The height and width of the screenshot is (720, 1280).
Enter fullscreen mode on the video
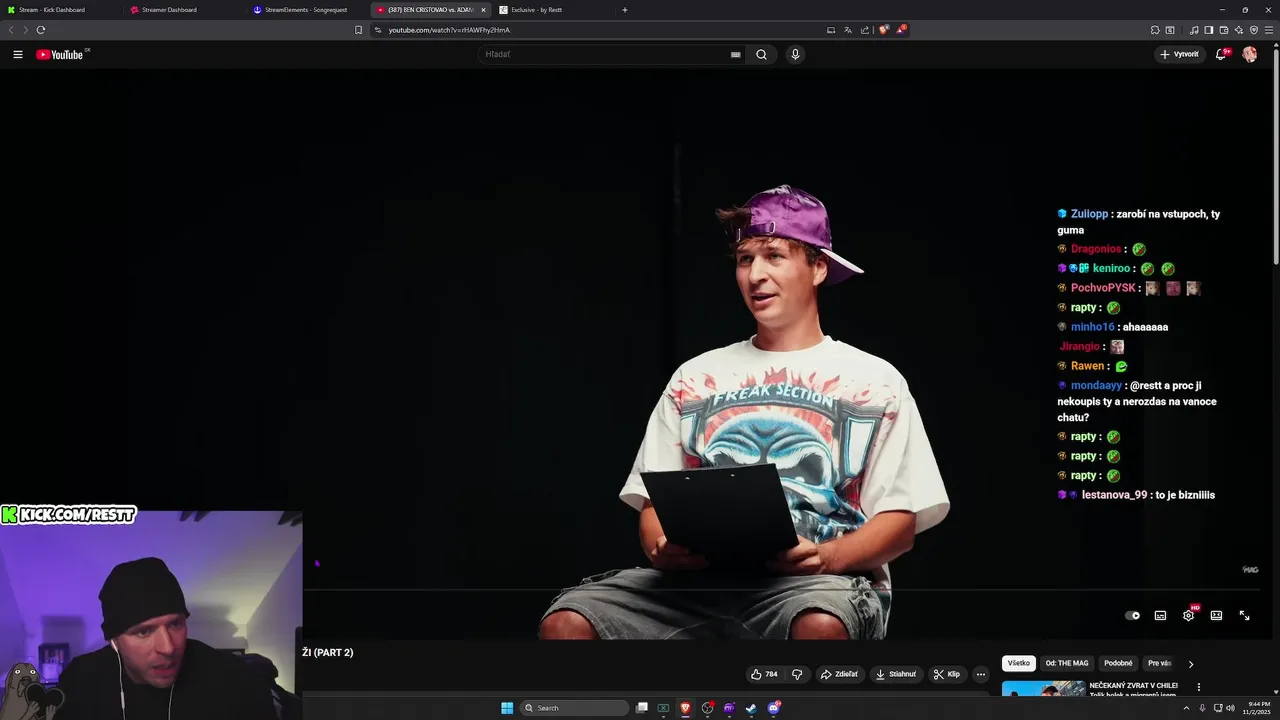(x=1244, y=615)
